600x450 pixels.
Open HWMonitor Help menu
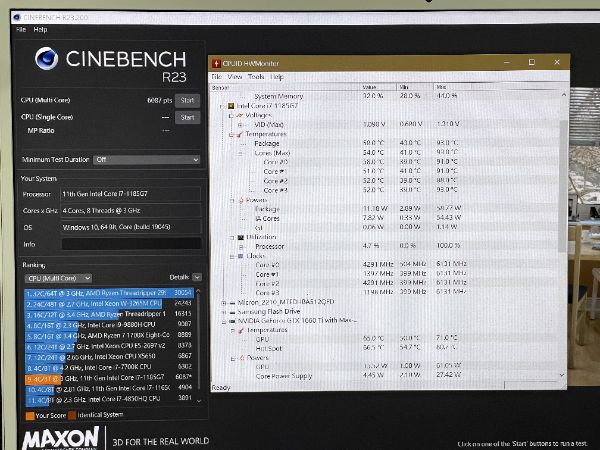click(x=277, y=77)
